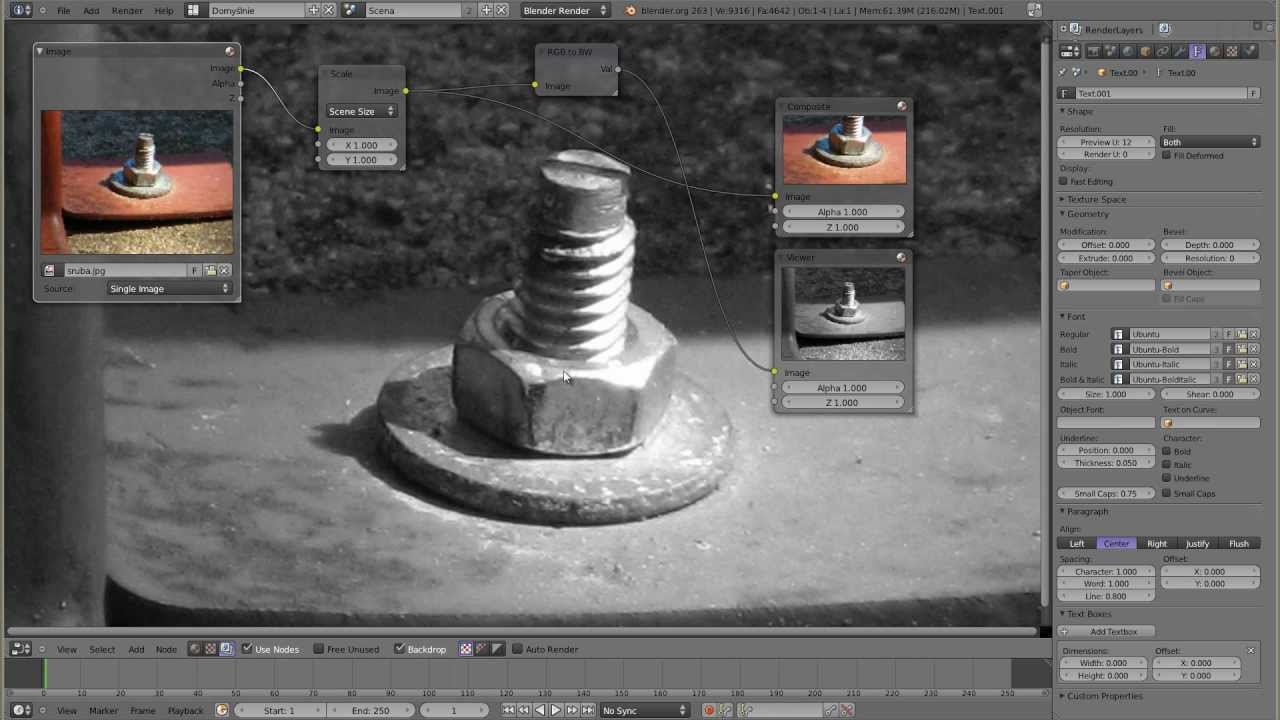The image size is (1280, 720).
Task: Click the auto keyframe record button
Action: click(x=708, y=710)
